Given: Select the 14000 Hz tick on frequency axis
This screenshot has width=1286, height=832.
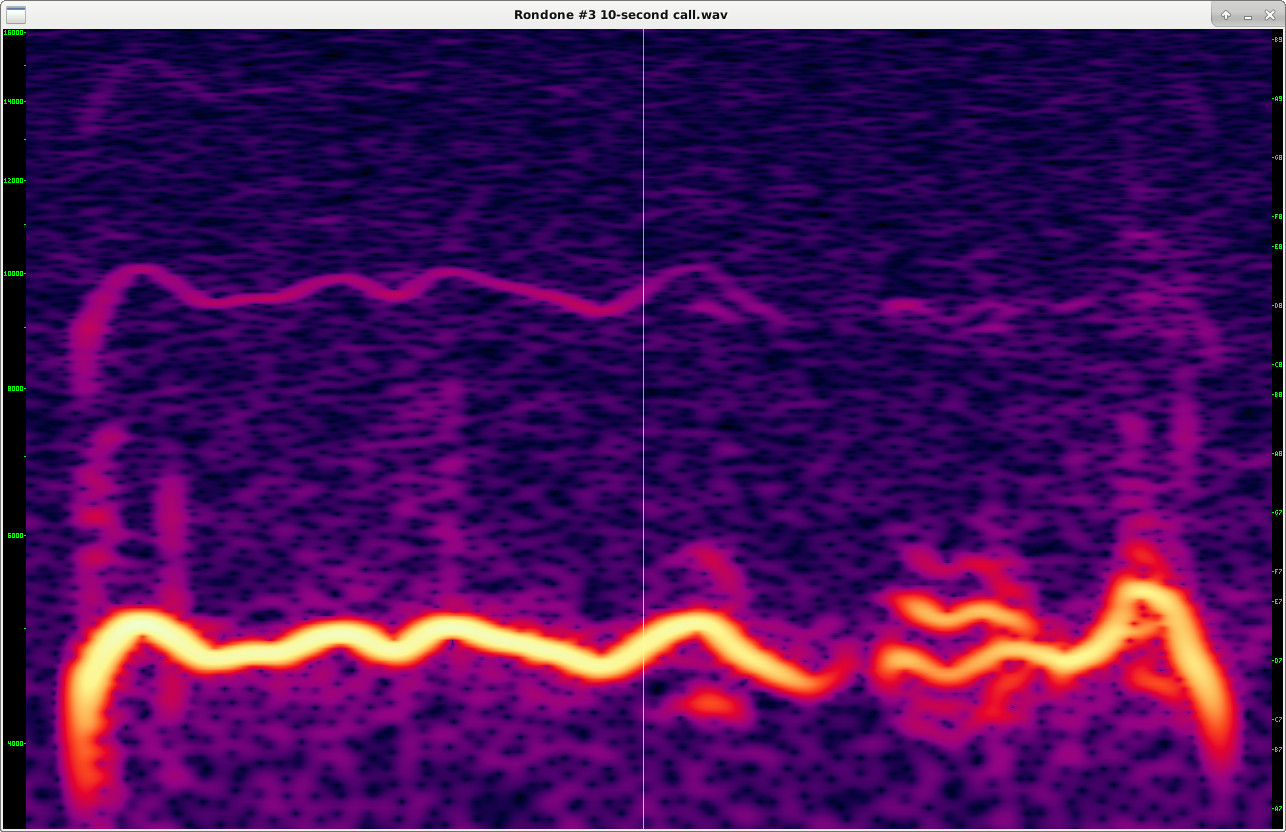Looking at the screenshot, I should [14, 102].
